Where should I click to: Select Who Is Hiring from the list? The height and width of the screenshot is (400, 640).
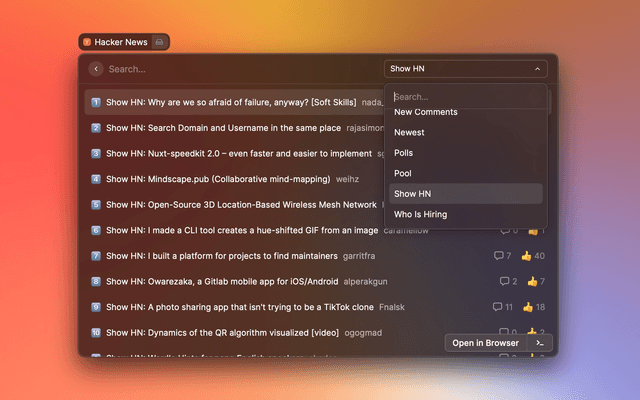(x=420, y=214)
